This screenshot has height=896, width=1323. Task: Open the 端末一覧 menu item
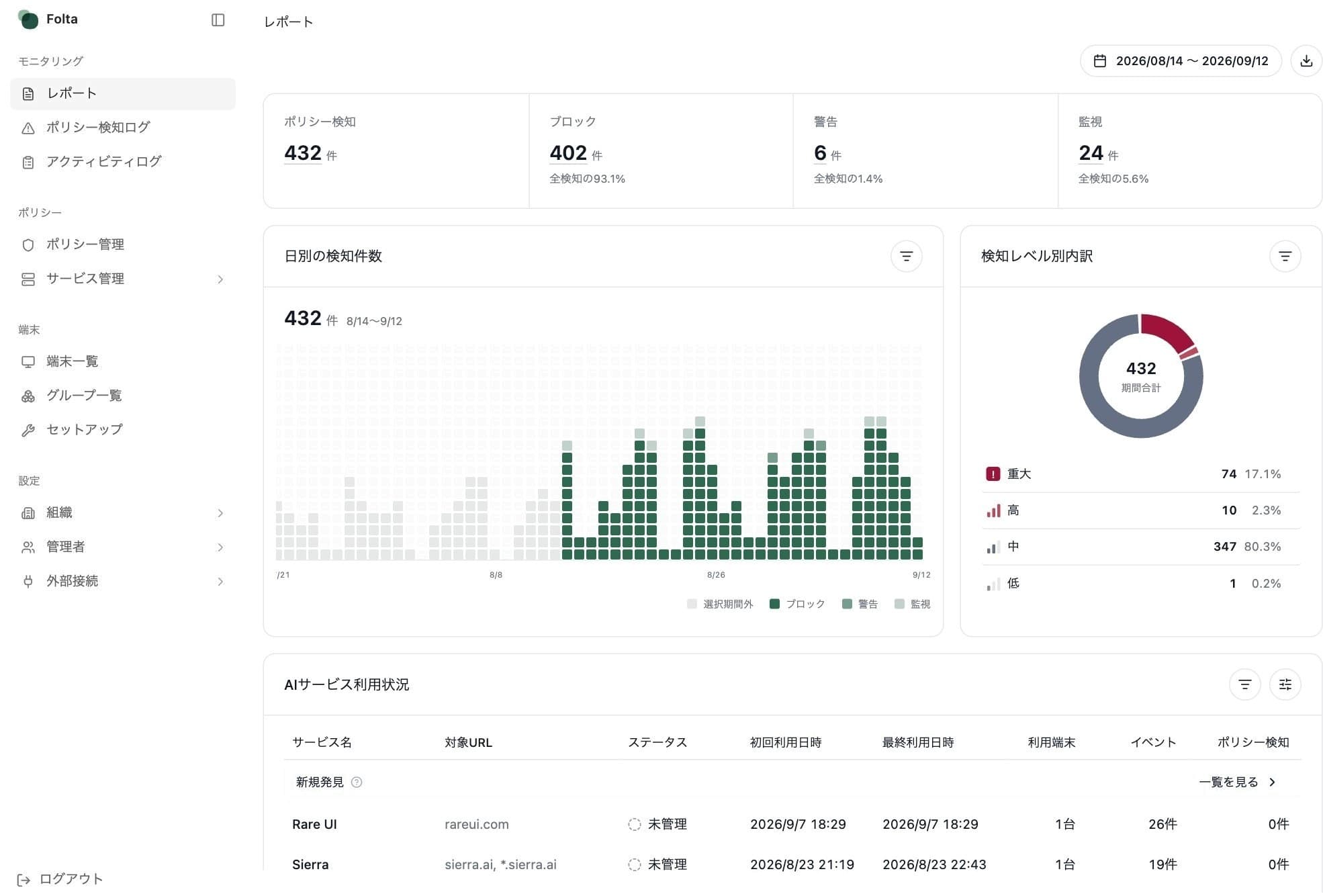click(123, 362)
